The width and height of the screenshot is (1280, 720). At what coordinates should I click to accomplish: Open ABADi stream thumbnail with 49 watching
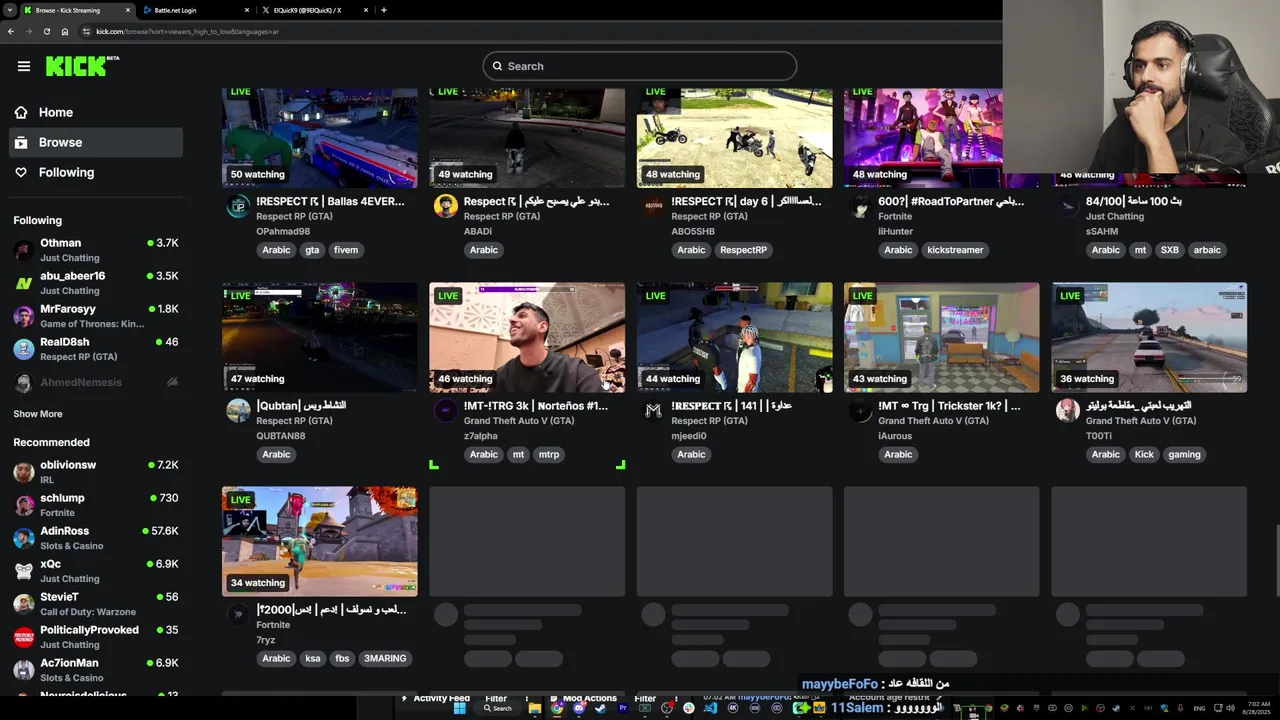527,138
